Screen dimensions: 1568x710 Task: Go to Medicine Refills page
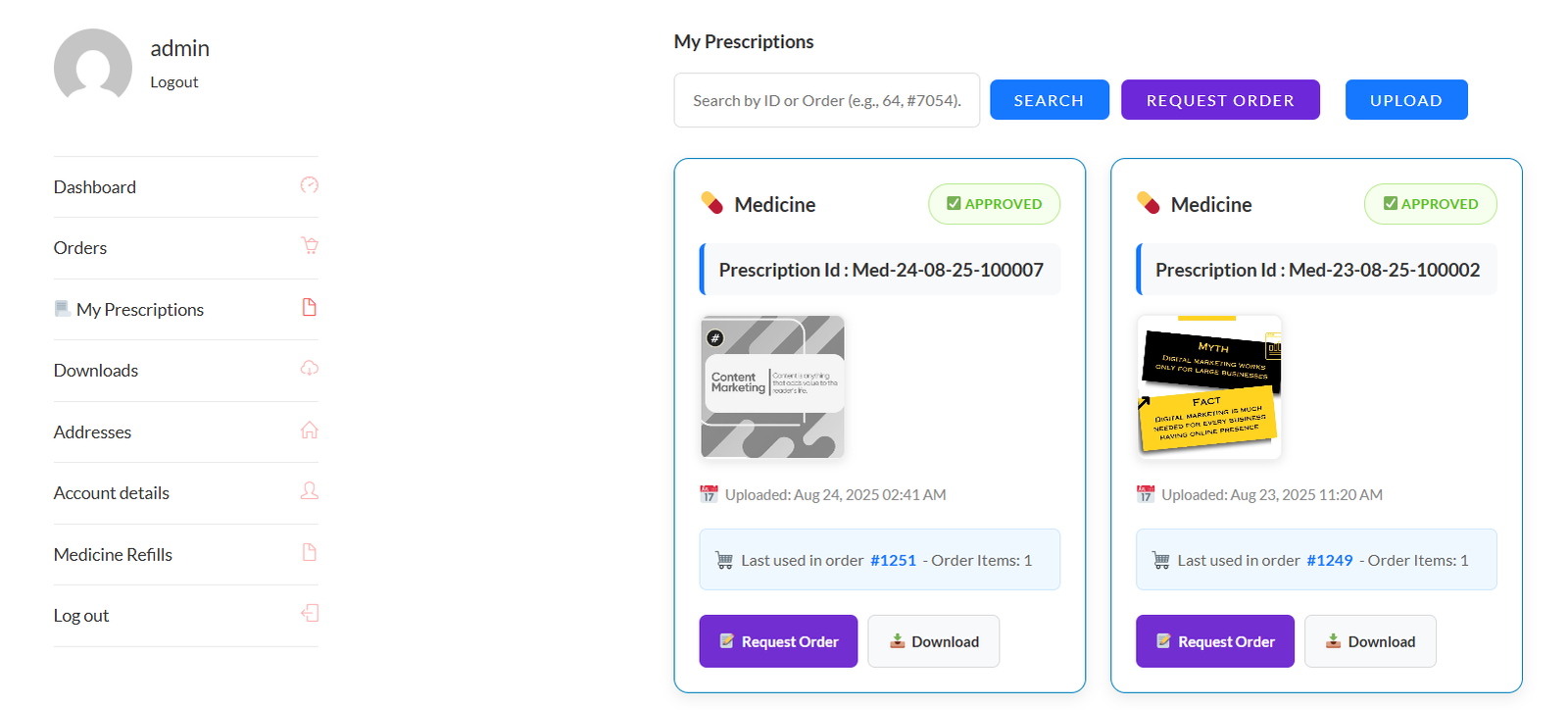[113, 555]
